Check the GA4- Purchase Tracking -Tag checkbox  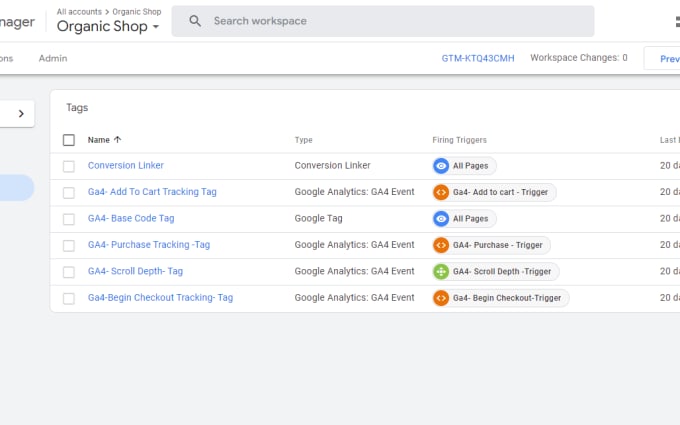pyautogui.click(x=69, y=245)
